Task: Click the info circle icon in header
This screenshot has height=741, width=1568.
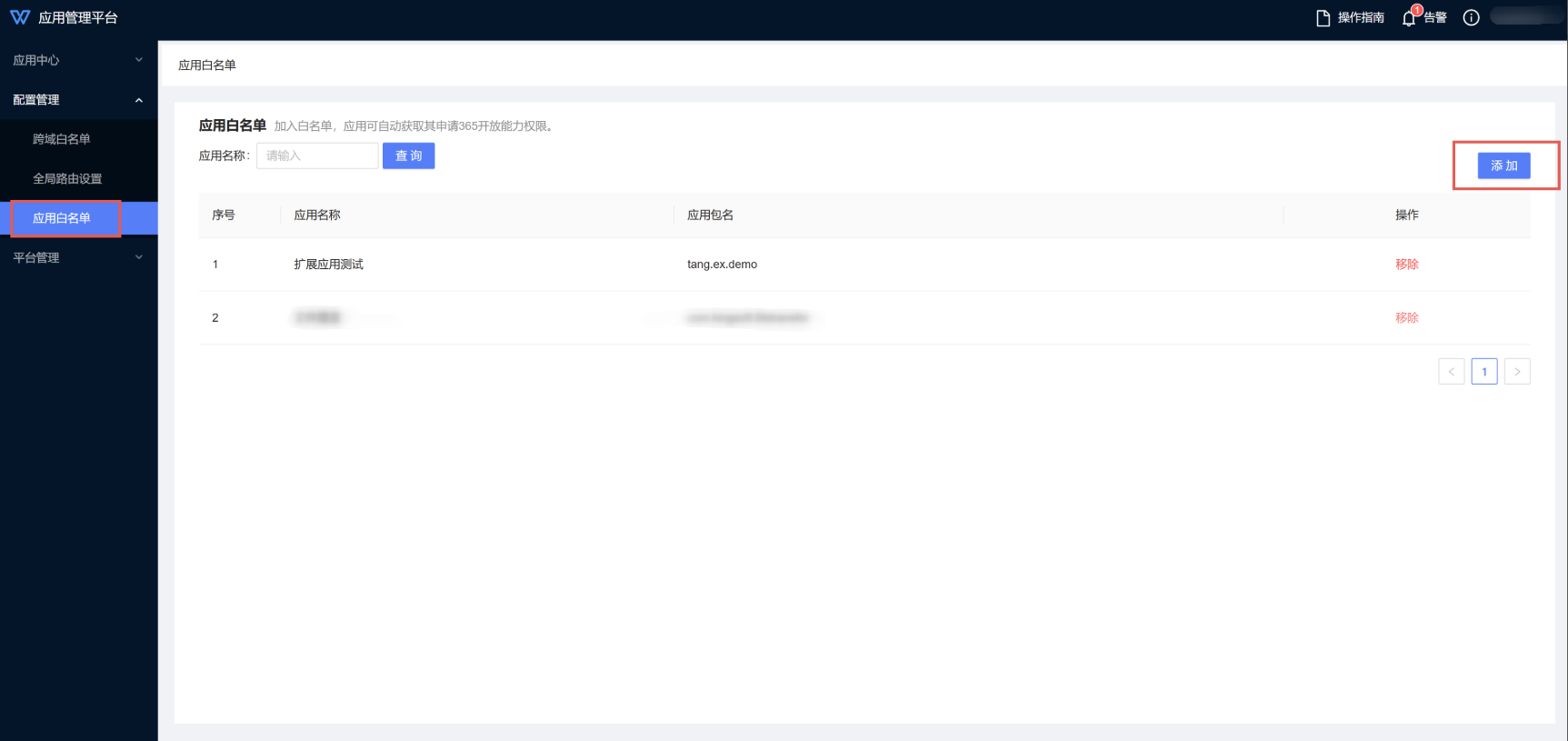Action: click(x=1471, y=18)
